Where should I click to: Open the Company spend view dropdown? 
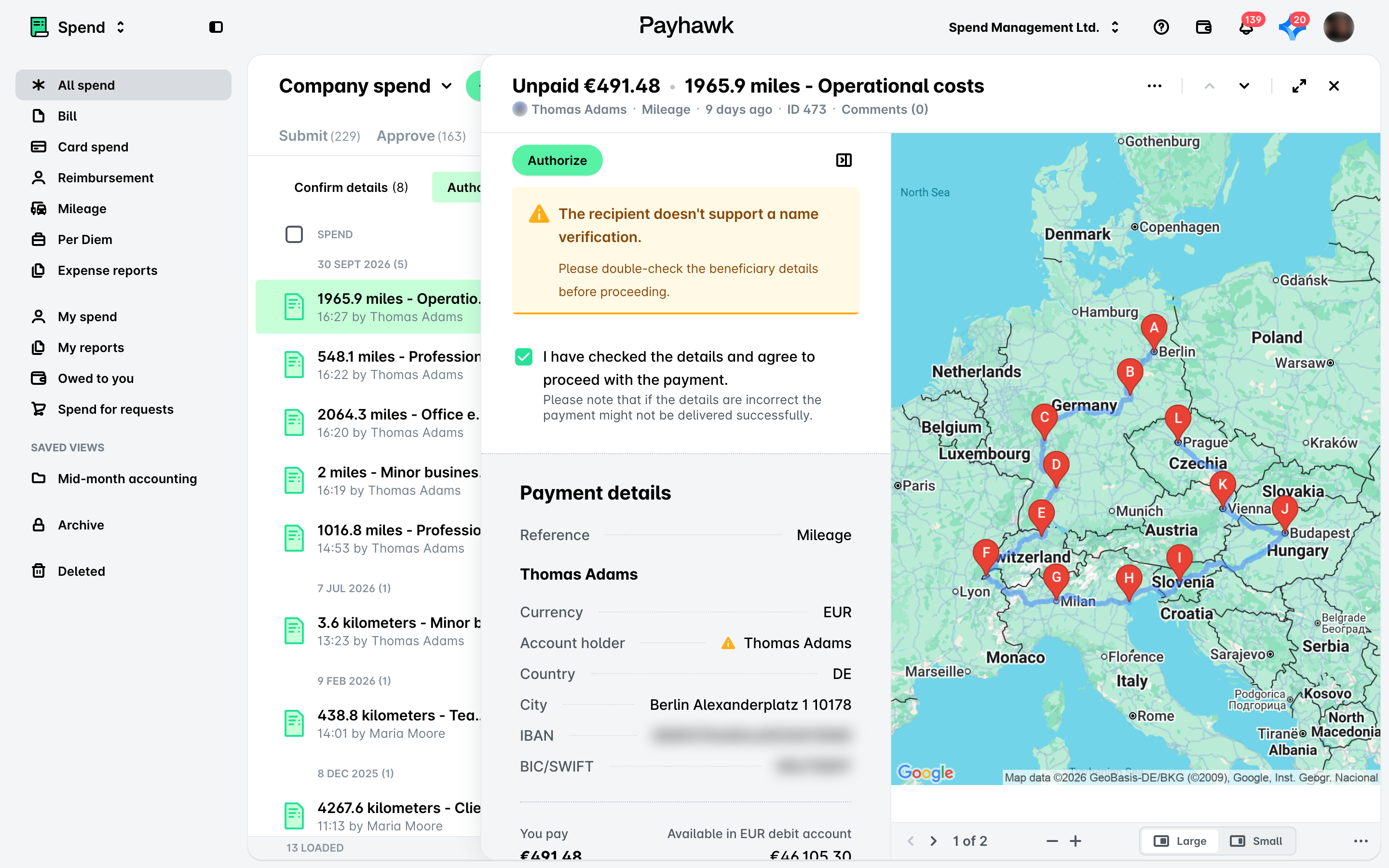366,86
